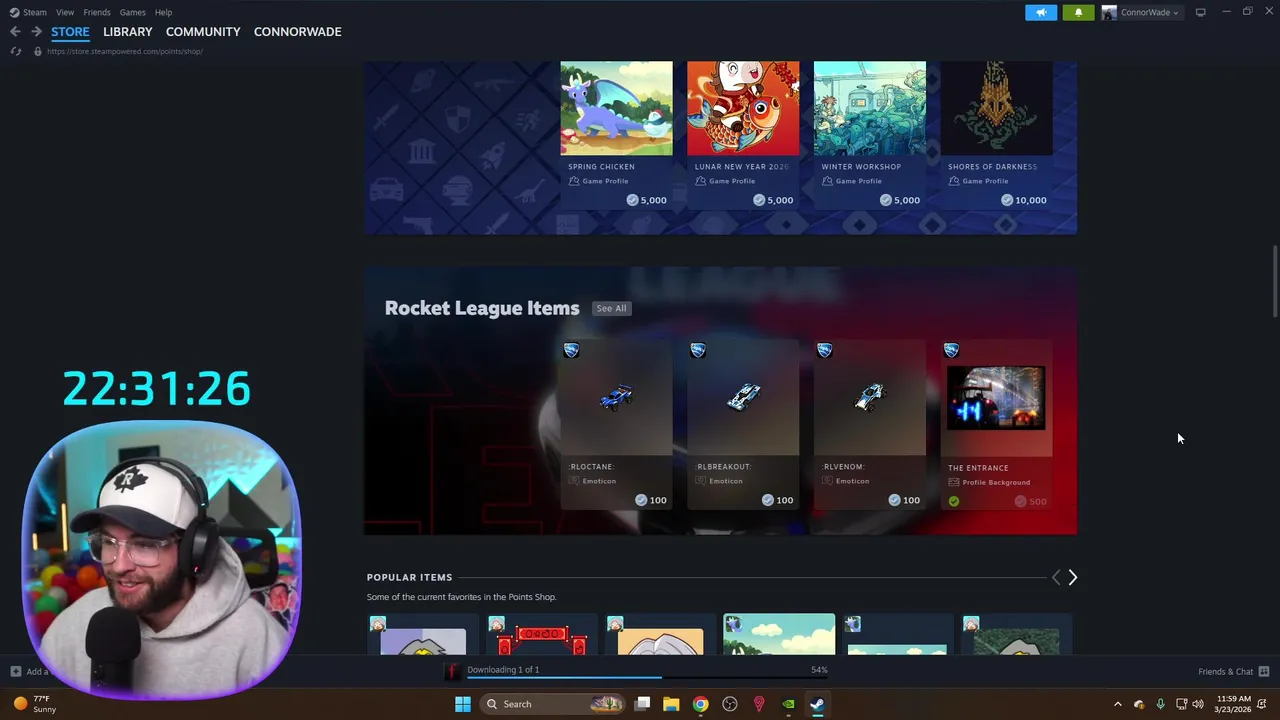
Task: Open The Entrance profile background
Action: (996, 425)
